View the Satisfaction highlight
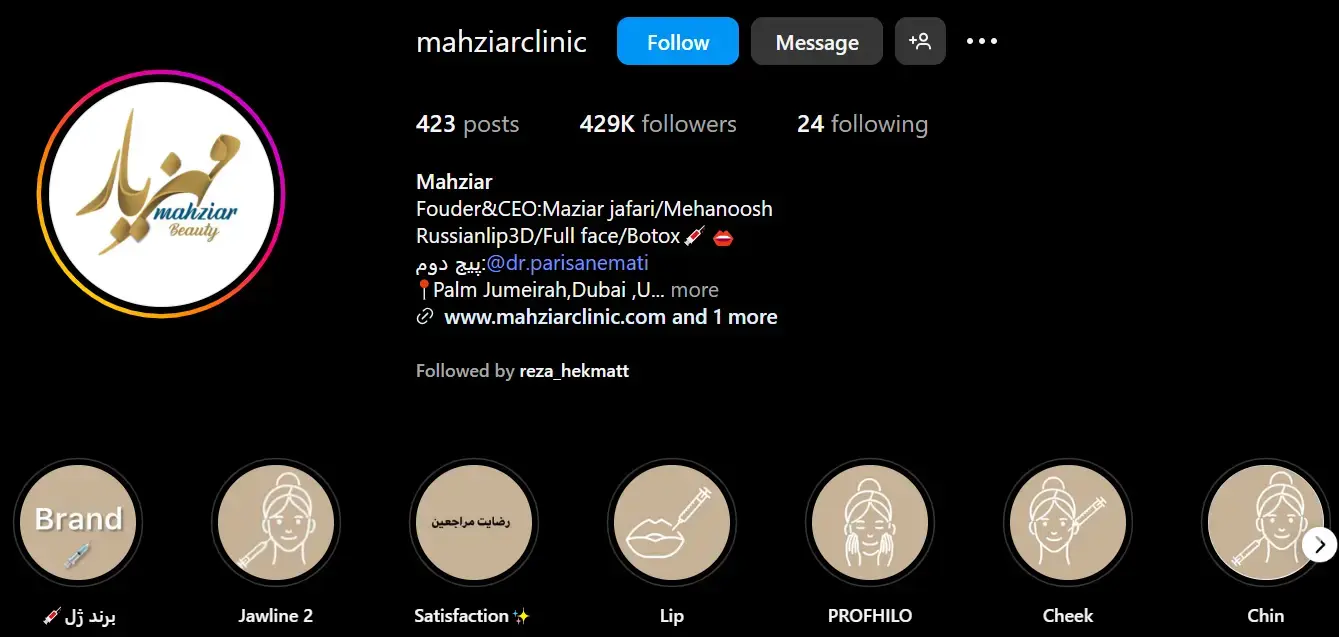Viewport: 1339px width, 637px height. click(x=474, y=522)
